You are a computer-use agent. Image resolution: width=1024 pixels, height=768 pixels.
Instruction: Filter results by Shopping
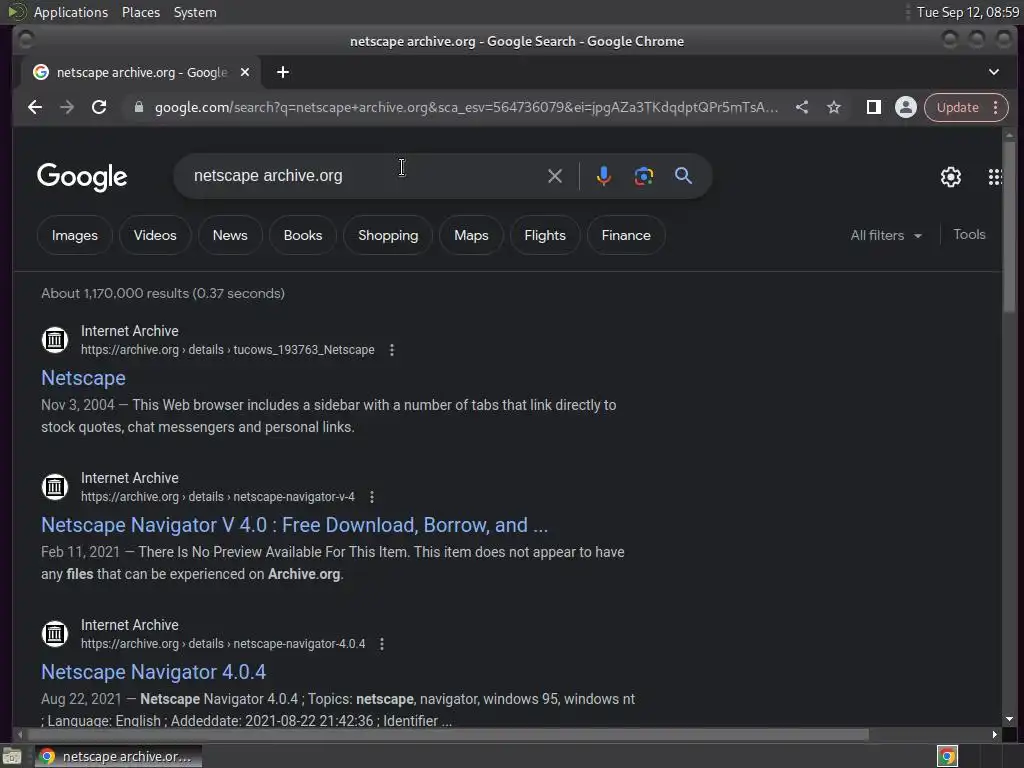click(x=388, y=235)
